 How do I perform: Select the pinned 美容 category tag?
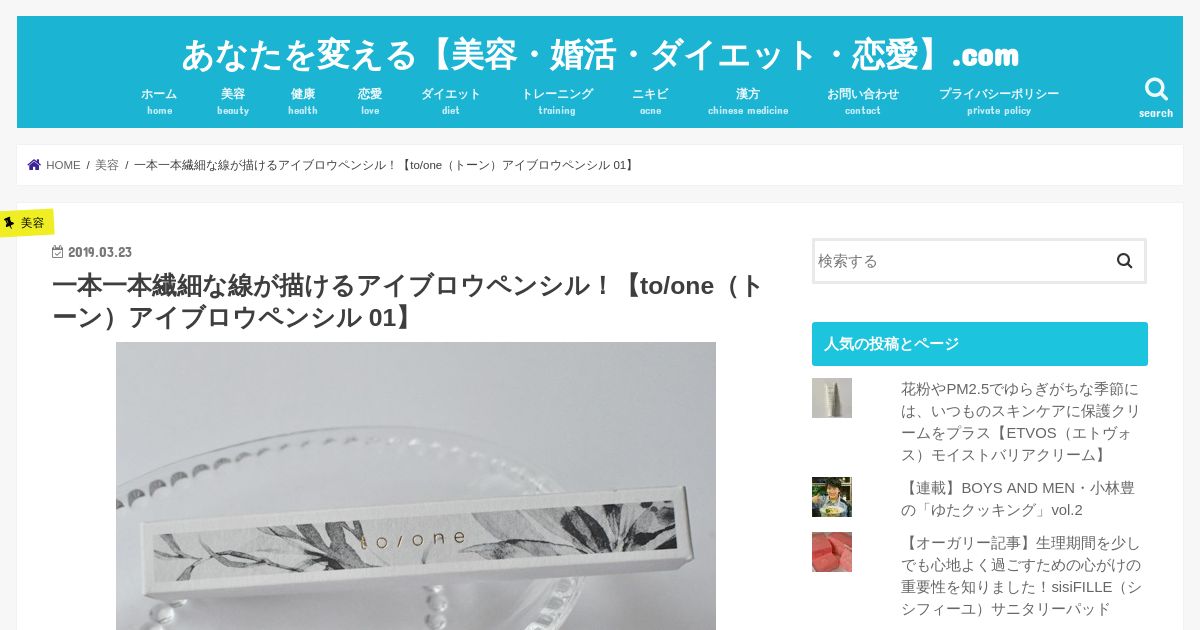26,222
